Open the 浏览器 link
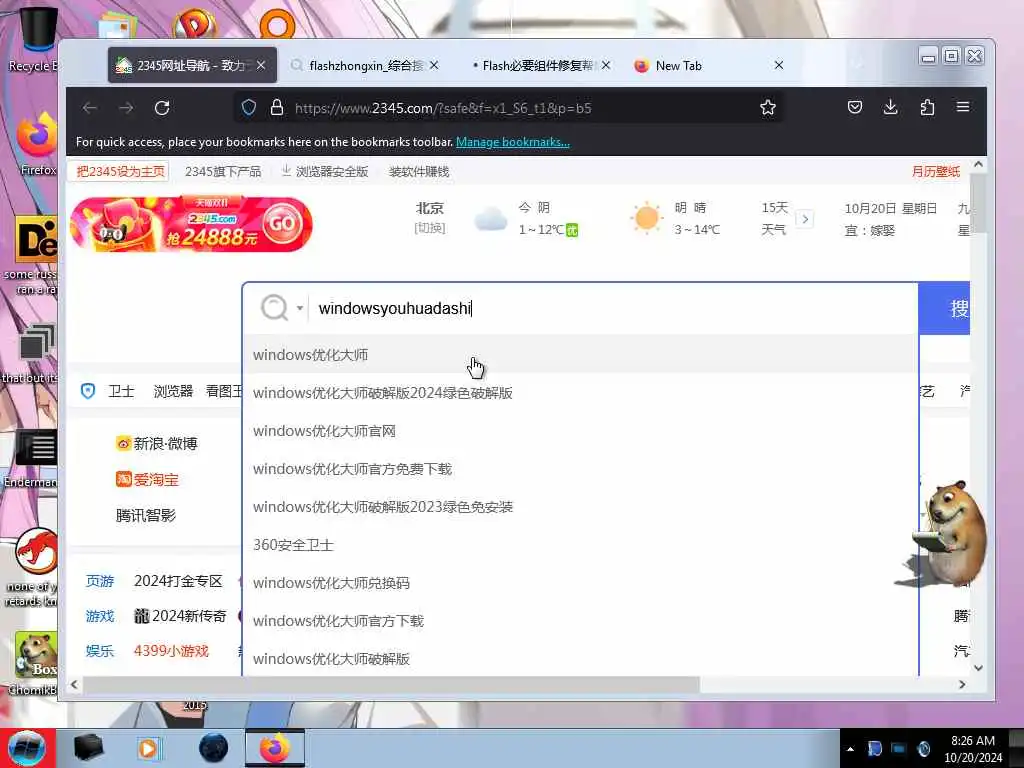Screen dimensions: 1024x768 pos(173,391)
